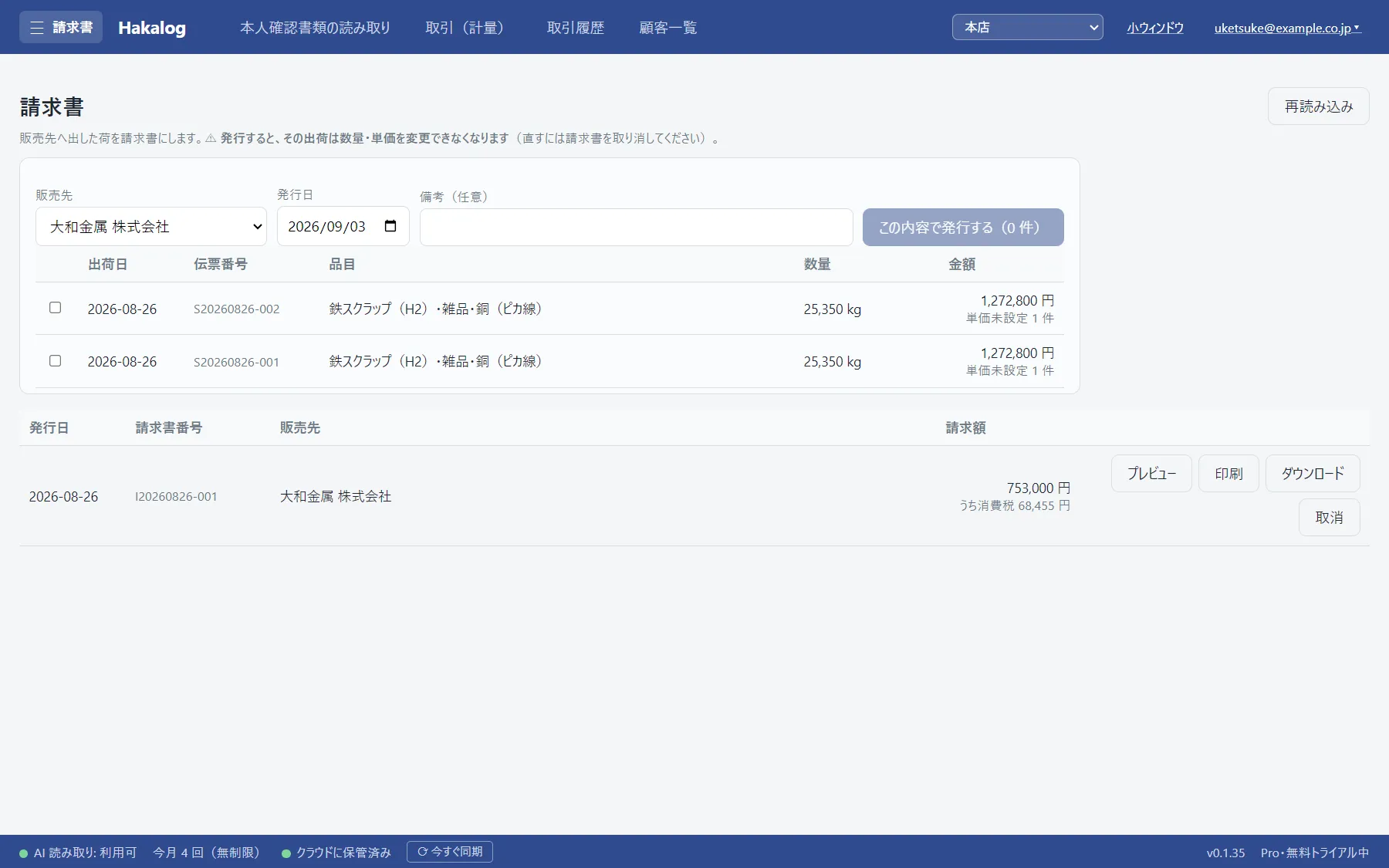Check the box for slip S20260826-001
This screenshot has height=868, width=1389.
(x=55, y=360)
